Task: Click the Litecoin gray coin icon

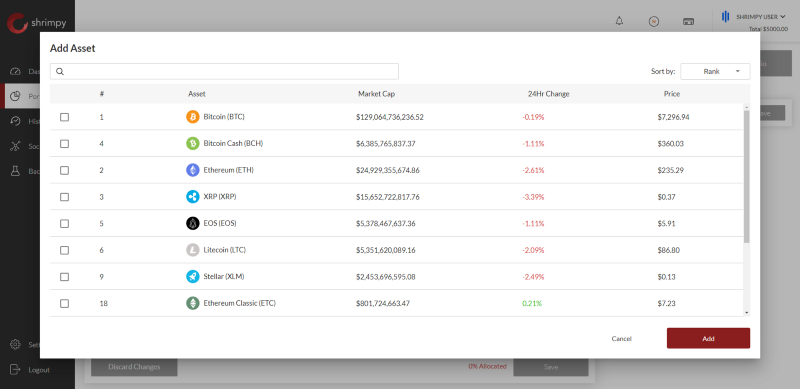Action: 192,250
